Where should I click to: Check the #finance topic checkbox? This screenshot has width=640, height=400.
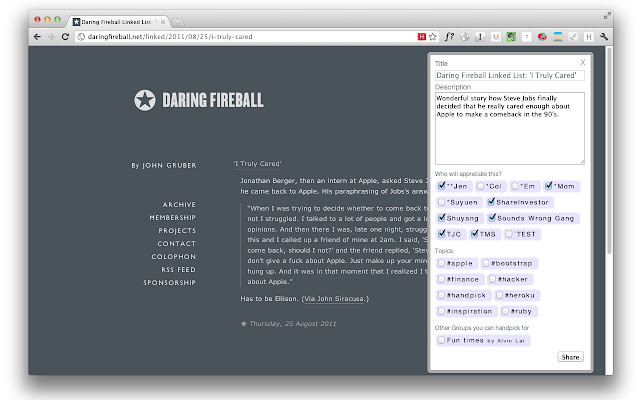[x=441, y=279]
